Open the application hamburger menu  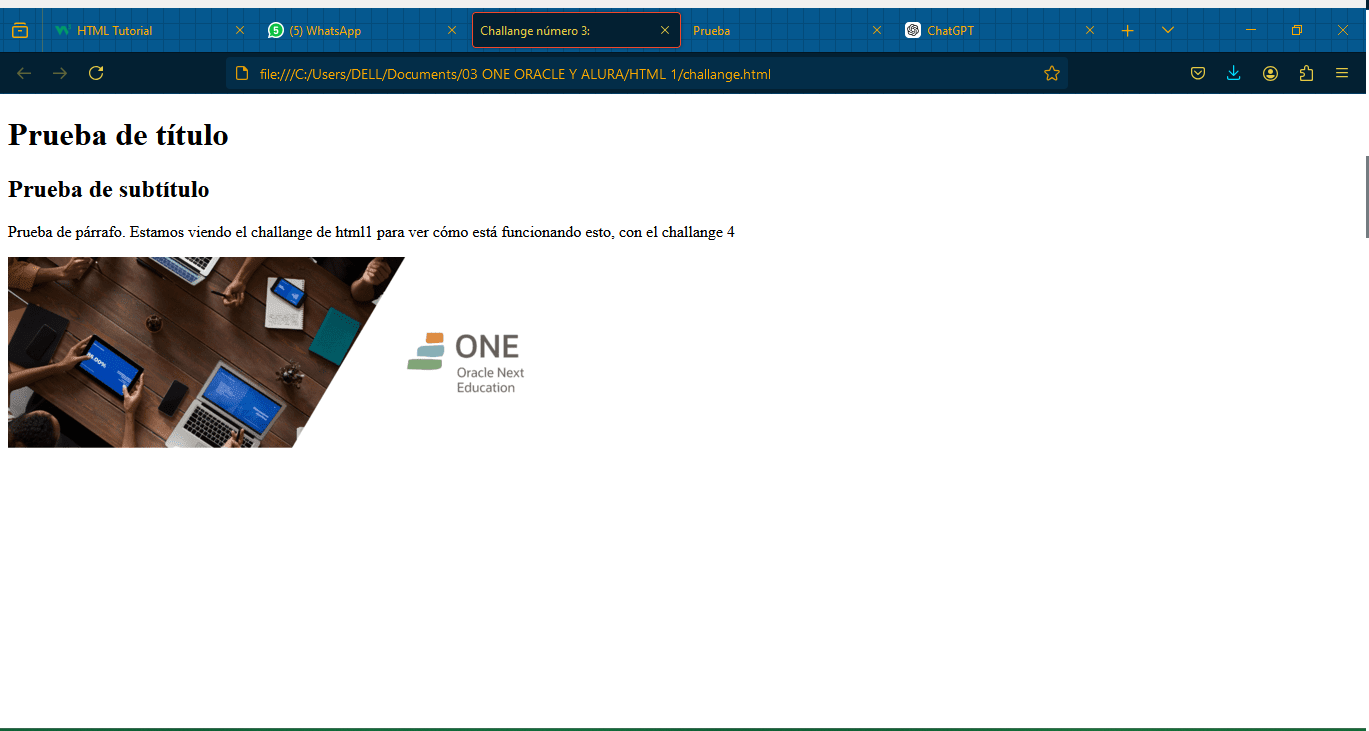(x=1342, y=73)
